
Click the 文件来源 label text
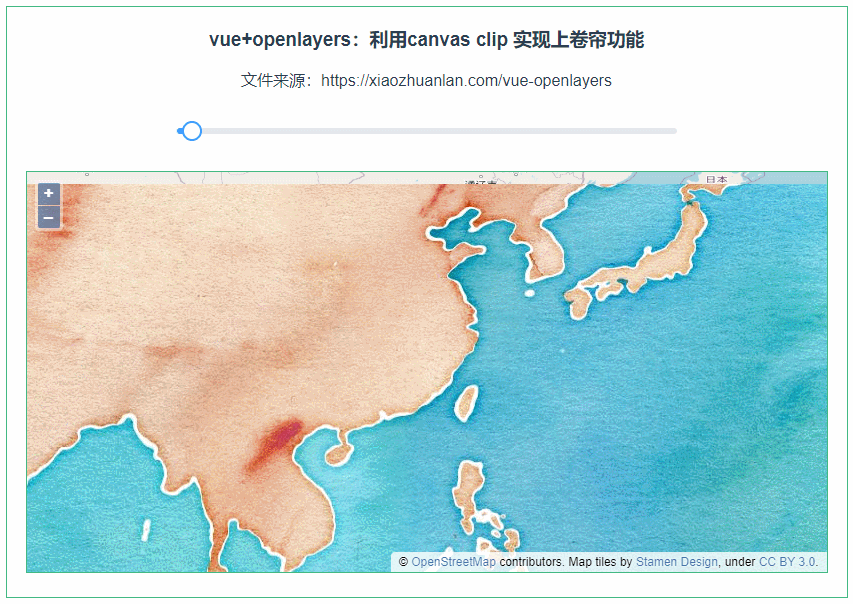click(x=273, y=81)
